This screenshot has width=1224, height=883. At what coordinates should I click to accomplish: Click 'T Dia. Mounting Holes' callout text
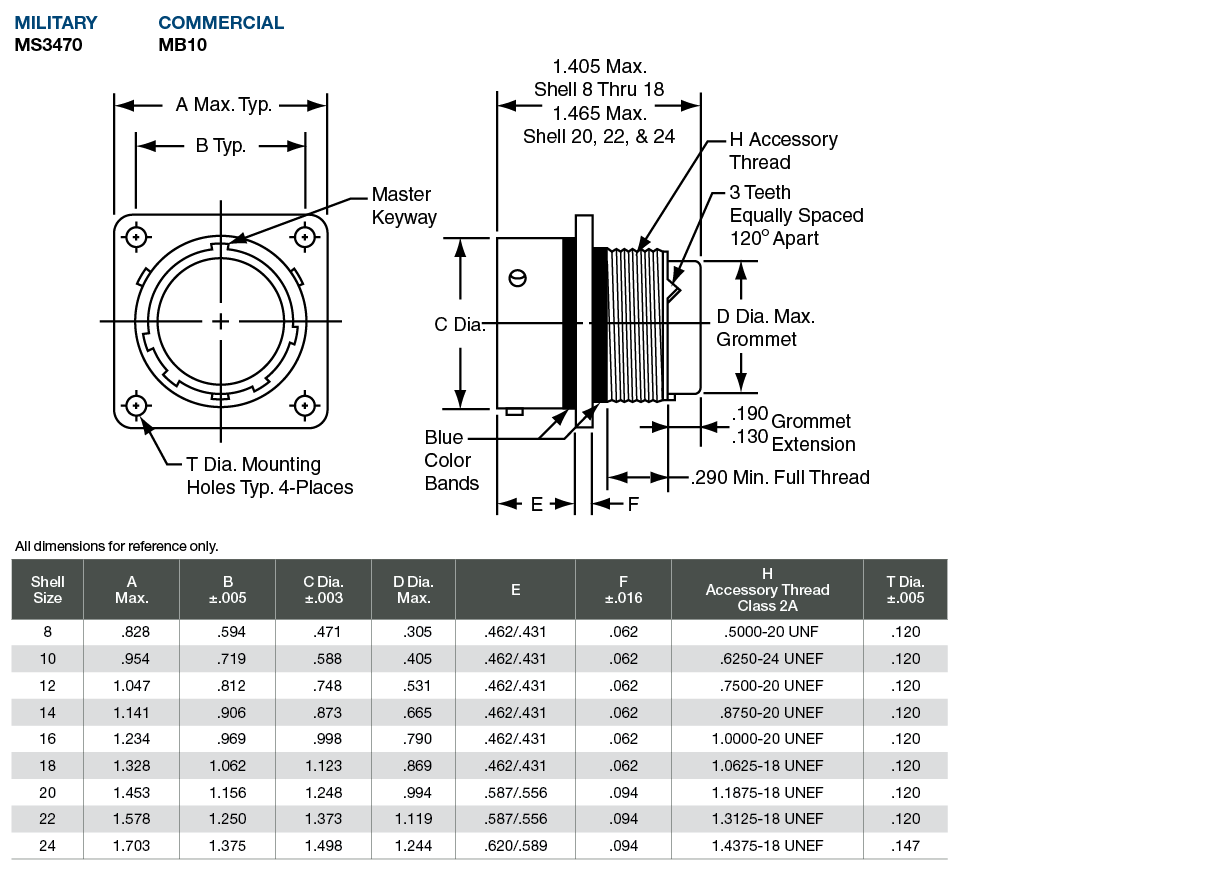click(269, 476)
